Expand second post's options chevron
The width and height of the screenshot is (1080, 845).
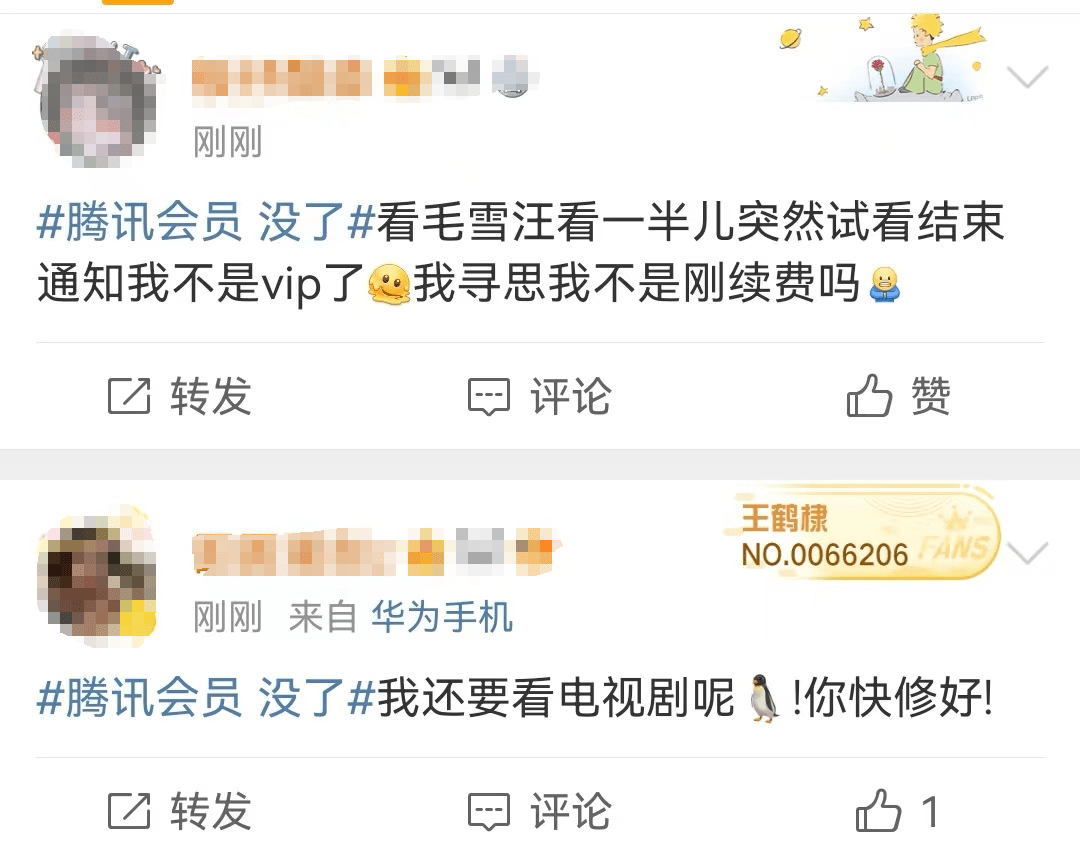tap(1027, 553)
